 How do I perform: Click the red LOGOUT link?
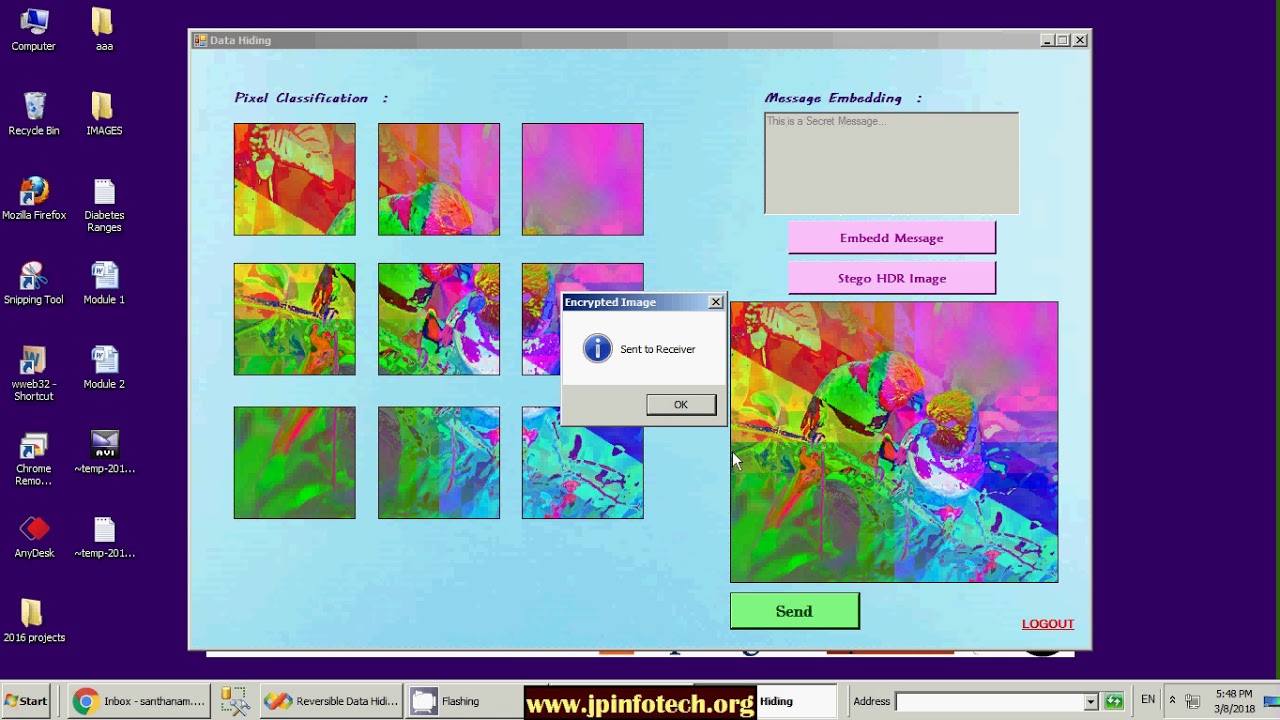(1047, 624)
